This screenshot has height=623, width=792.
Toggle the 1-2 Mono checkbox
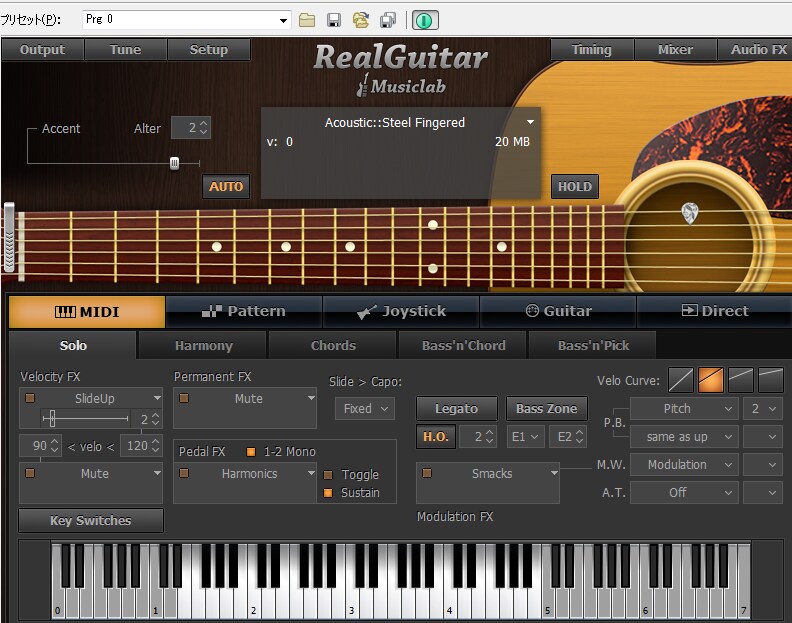(251, 452)
